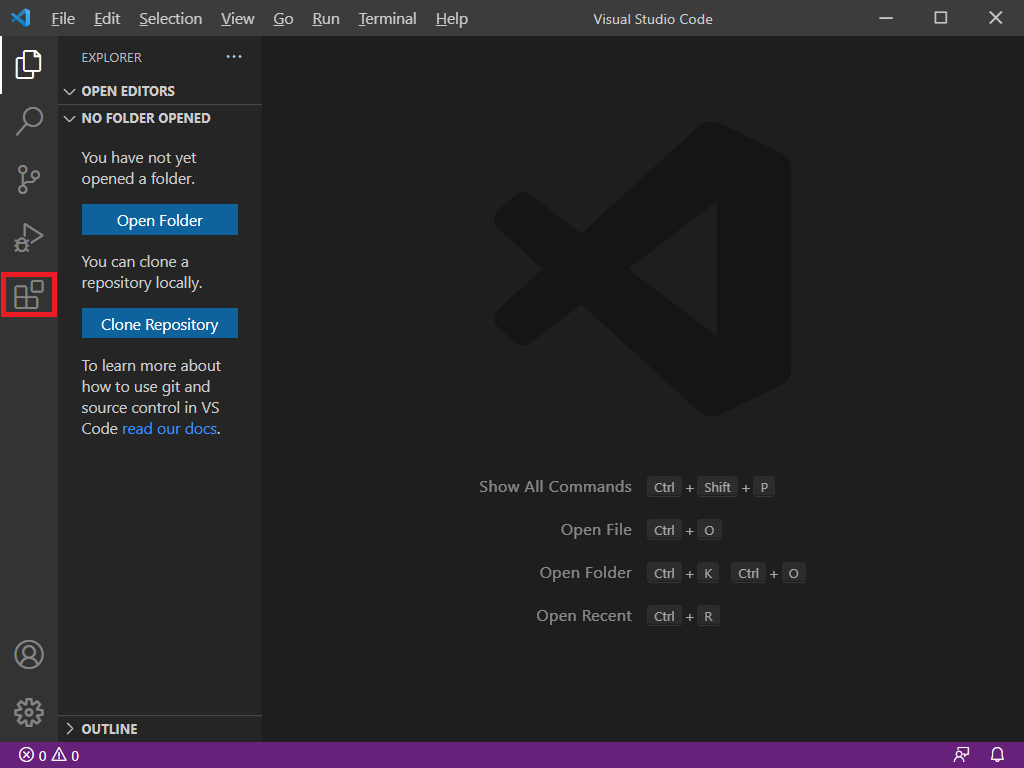The image size is (1024, 768).
Task: Open Explorer more actions ellipsis
Action: pyautogui.click(x=234, y=57)
